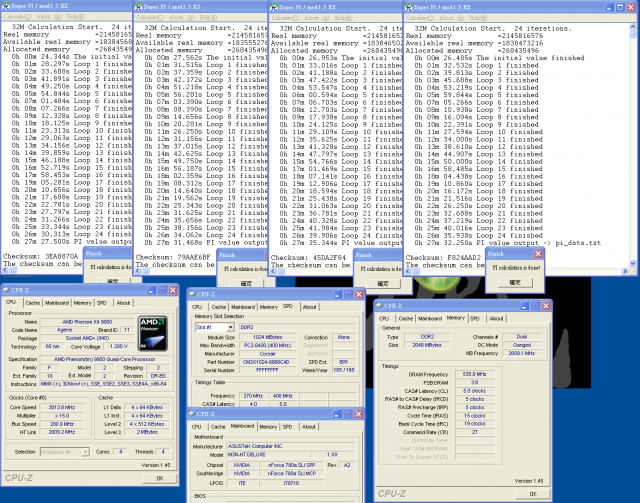Click memory size value '2048 MBytes'

pyautogui.click(x=427, y=345)
